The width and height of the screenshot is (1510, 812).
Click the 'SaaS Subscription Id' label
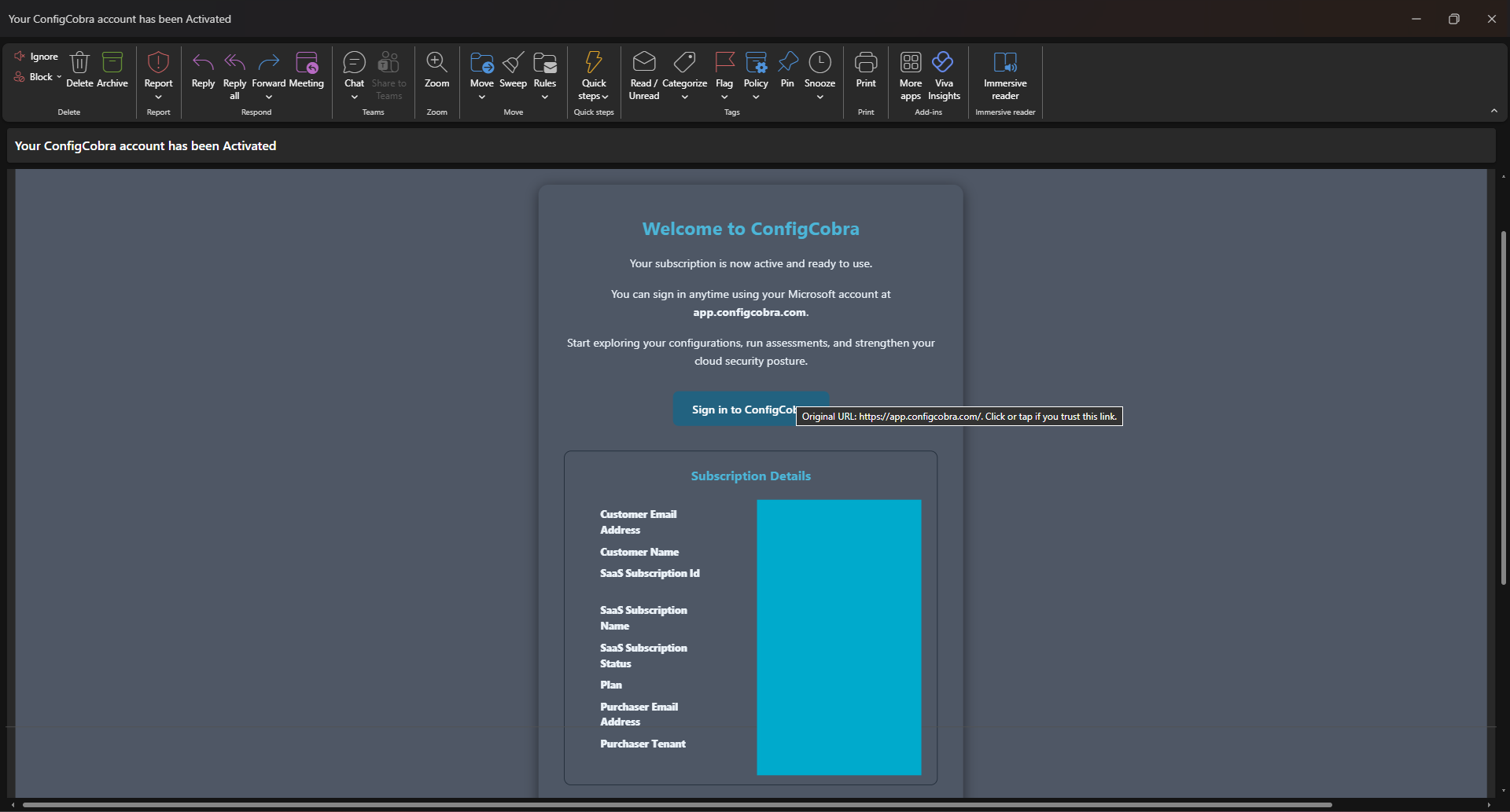(x=650, y=573)
